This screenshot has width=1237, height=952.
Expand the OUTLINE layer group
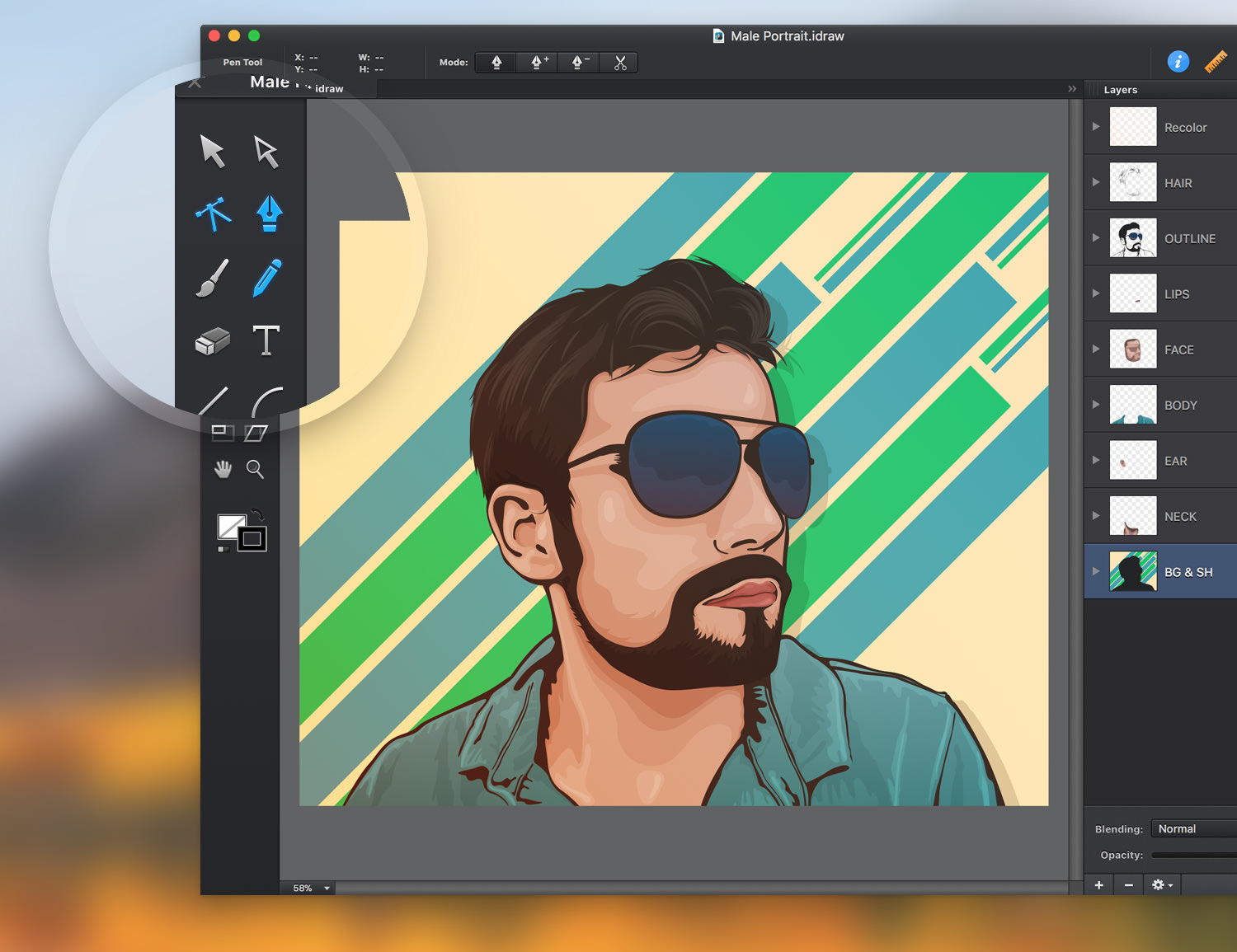[x=1096, y=238]
